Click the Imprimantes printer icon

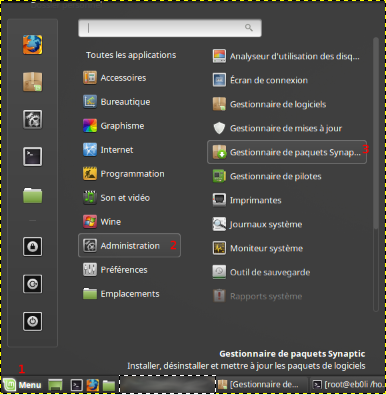[219, 200]
